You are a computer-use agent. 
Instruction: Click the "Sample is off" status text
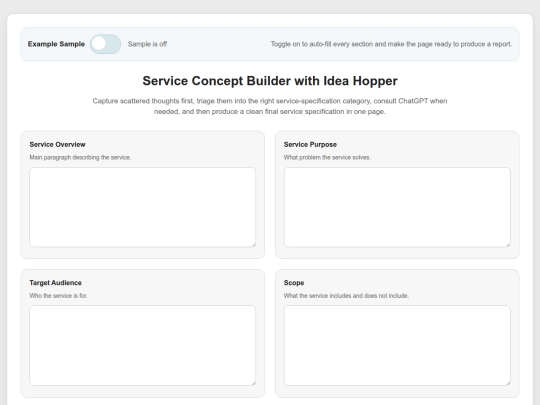(x=147, y=44)
